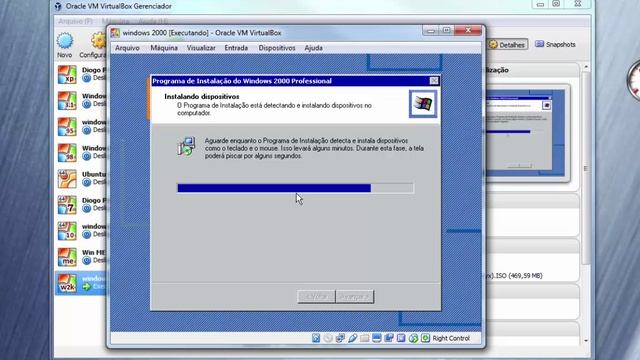Click the Right Control host key label
Image resolution: width=640 pixels, height=360 pixels.
(451, 338)
